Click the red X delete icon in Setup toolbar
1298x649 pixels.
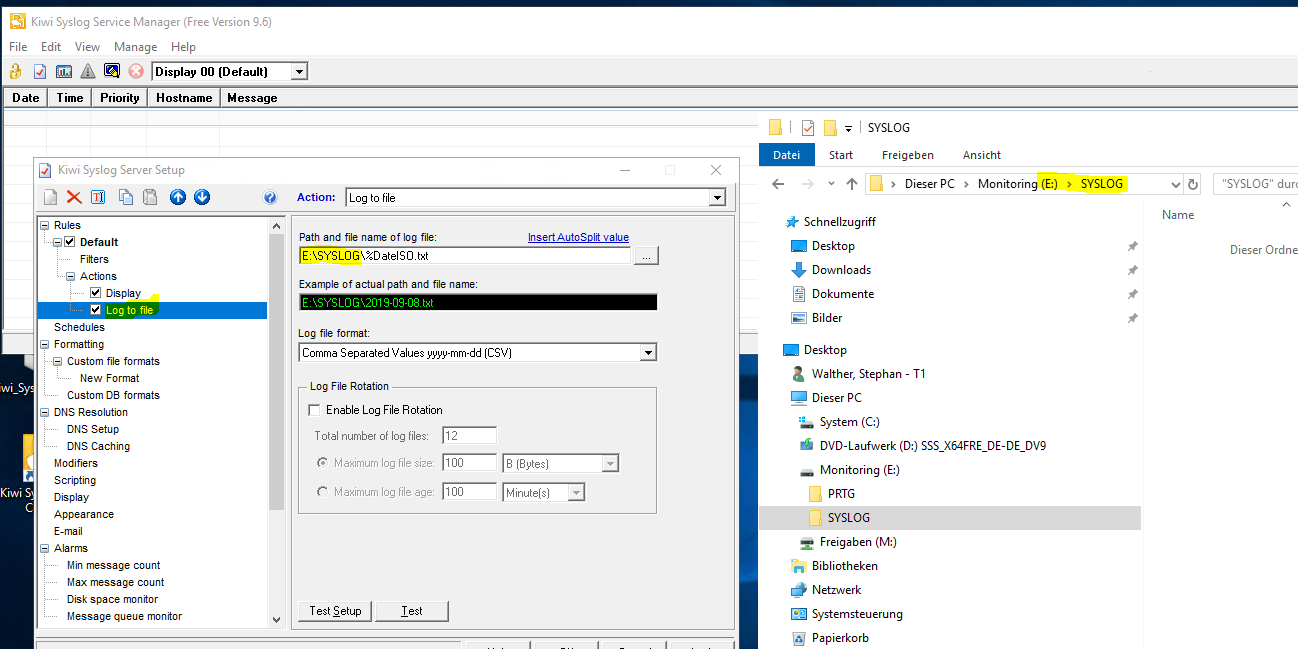(74, 197)
